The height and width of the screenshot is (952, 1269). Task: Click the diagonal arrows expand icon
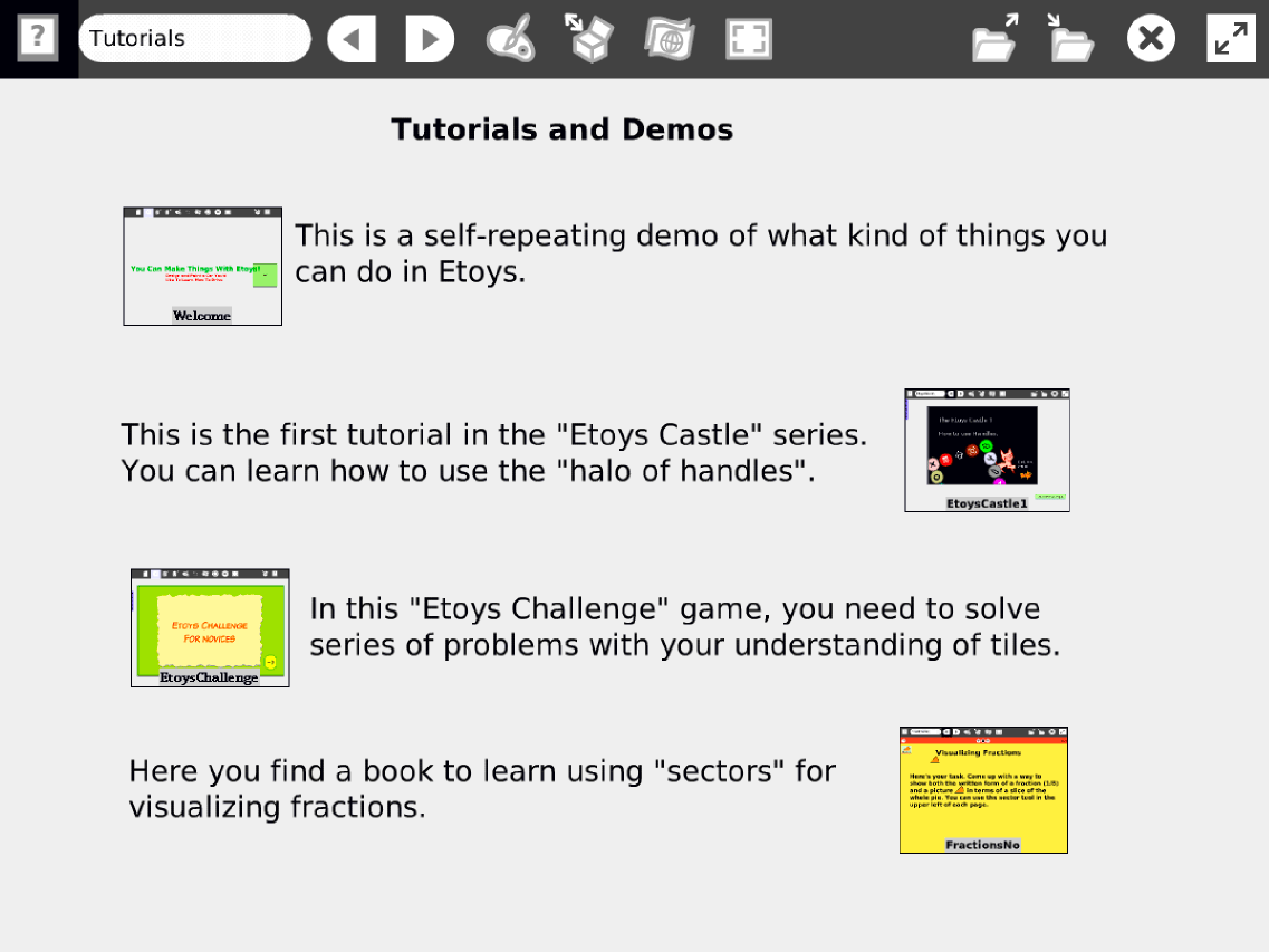1230,39
